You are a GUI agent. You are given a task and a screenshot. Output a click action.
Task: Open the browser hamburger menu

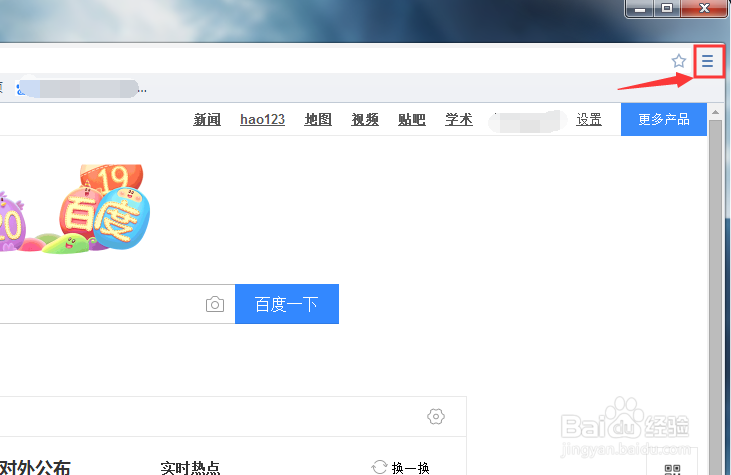tap(707, 61)
